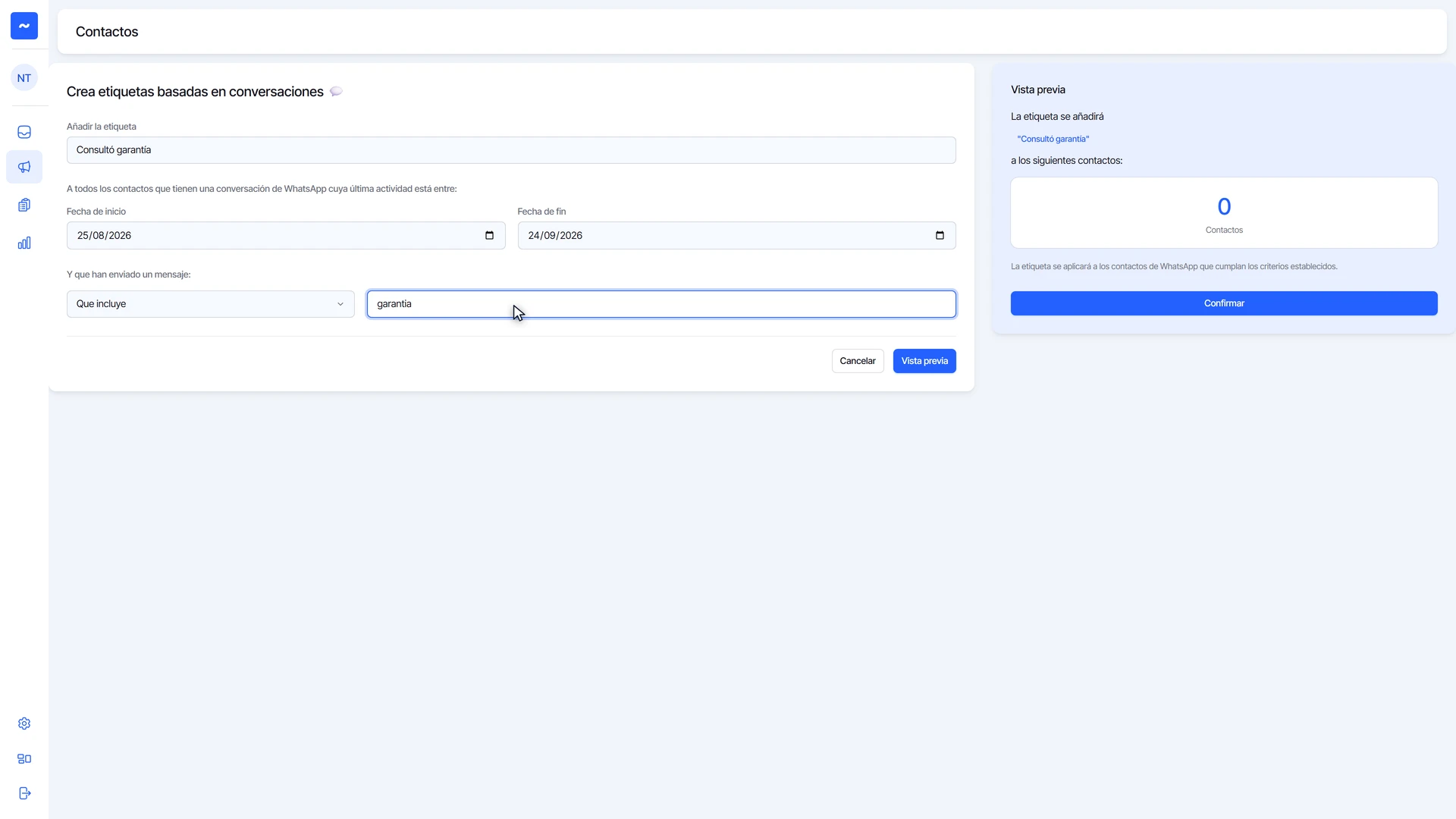Open calendar picker for Fecha de inicio
The height and width of the screenshot is (819, 1456).
point(489,236)
